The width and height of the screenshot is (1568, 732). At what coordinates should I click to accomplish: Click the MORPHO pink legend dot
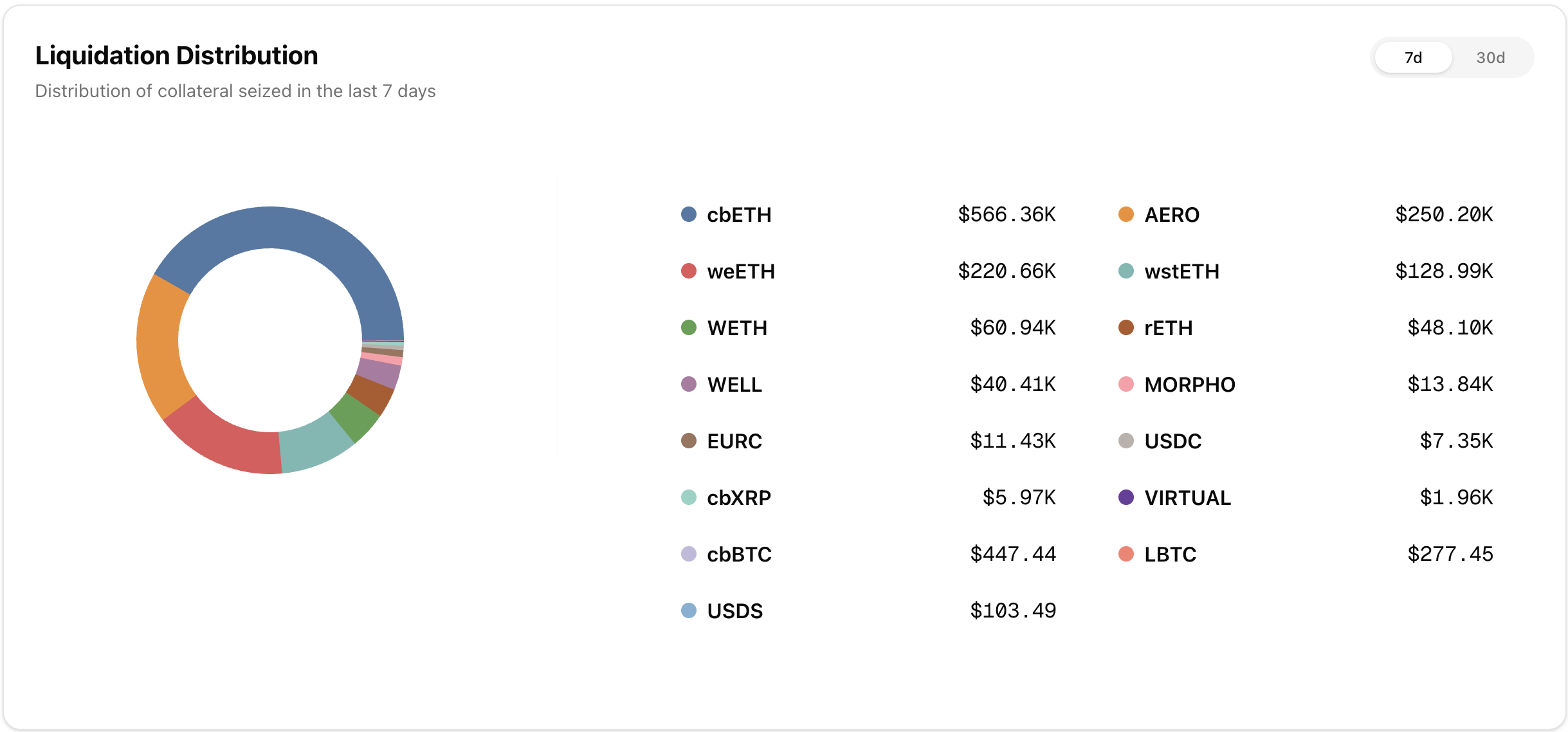pyautogui.click(x=1126, y=384)
